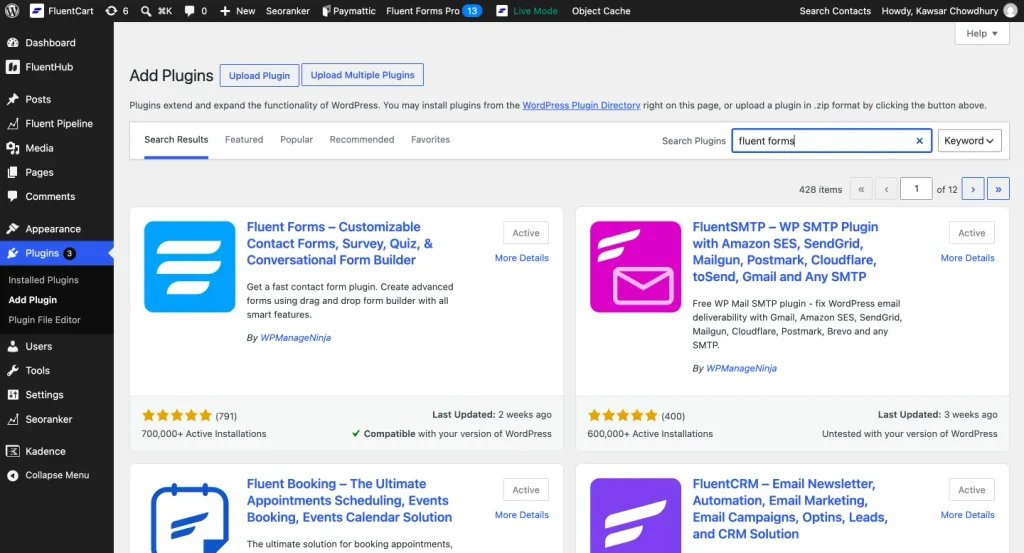Collapse the admin sidebar menu
Image resolution: width=1024 pixels, height=553 pixels.
point(57,475)
